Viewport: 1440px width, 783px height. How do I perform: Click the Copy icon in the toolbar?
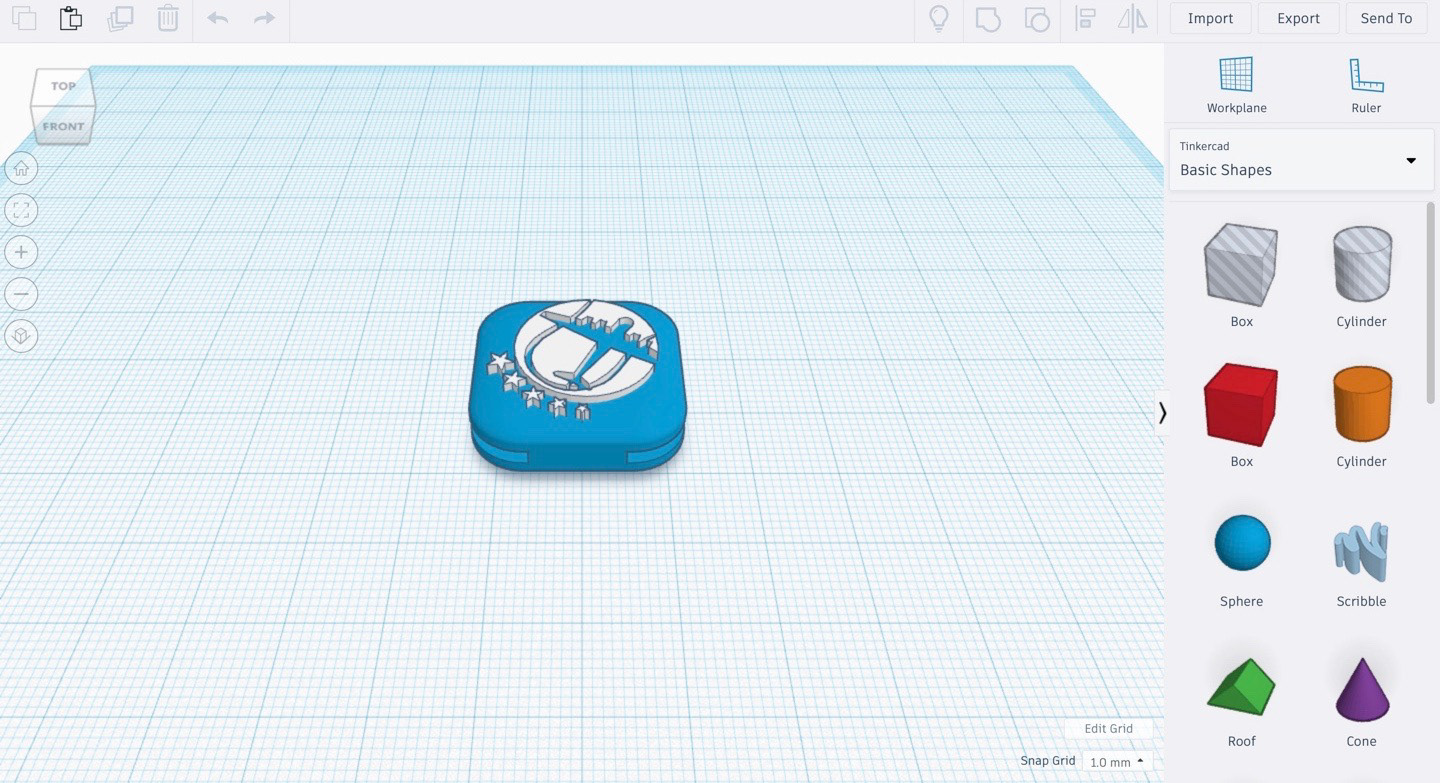pyautogui.click(x=23, y=18)
